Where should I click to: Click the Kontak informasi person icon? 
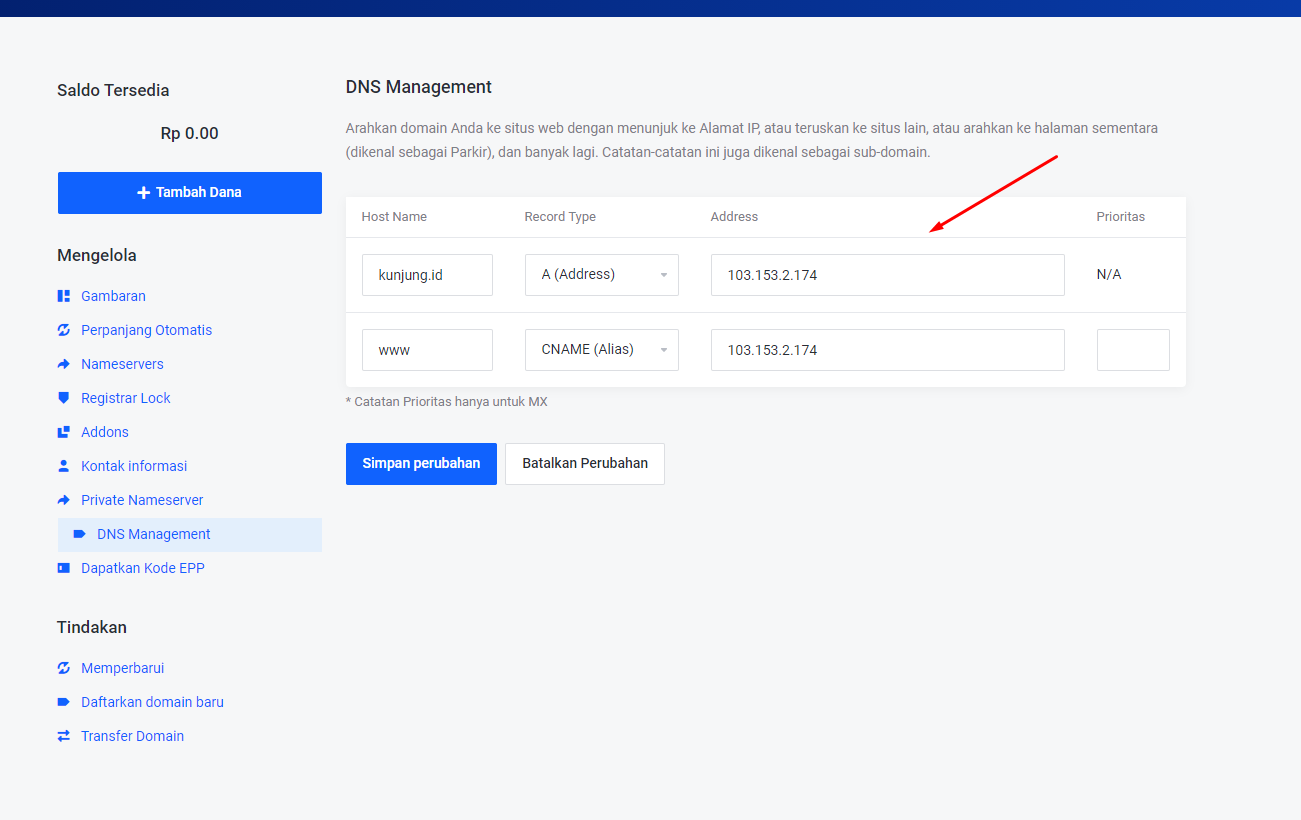click(64, 466)
